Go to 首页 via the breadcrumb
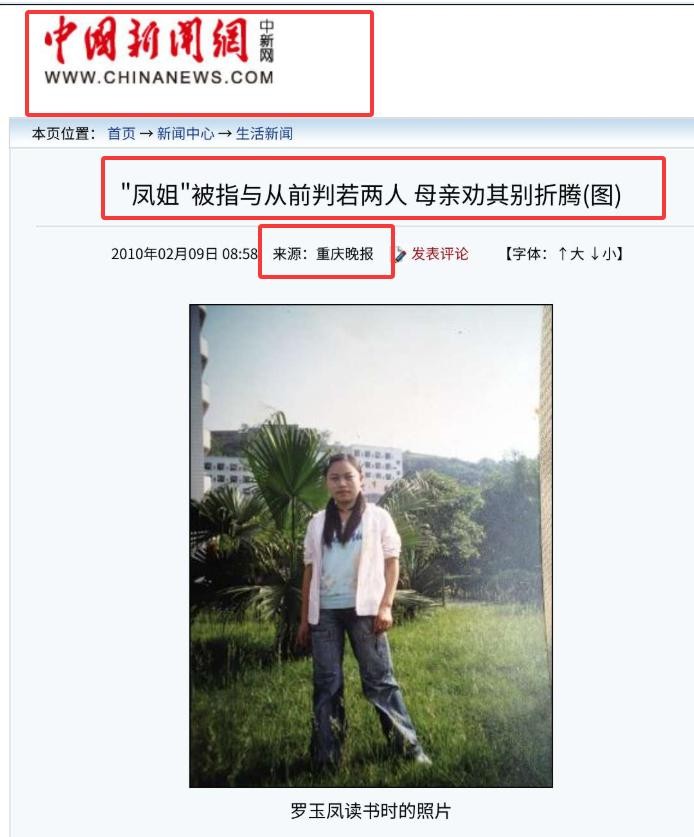694x837 pixels. (x=122, y=133)
